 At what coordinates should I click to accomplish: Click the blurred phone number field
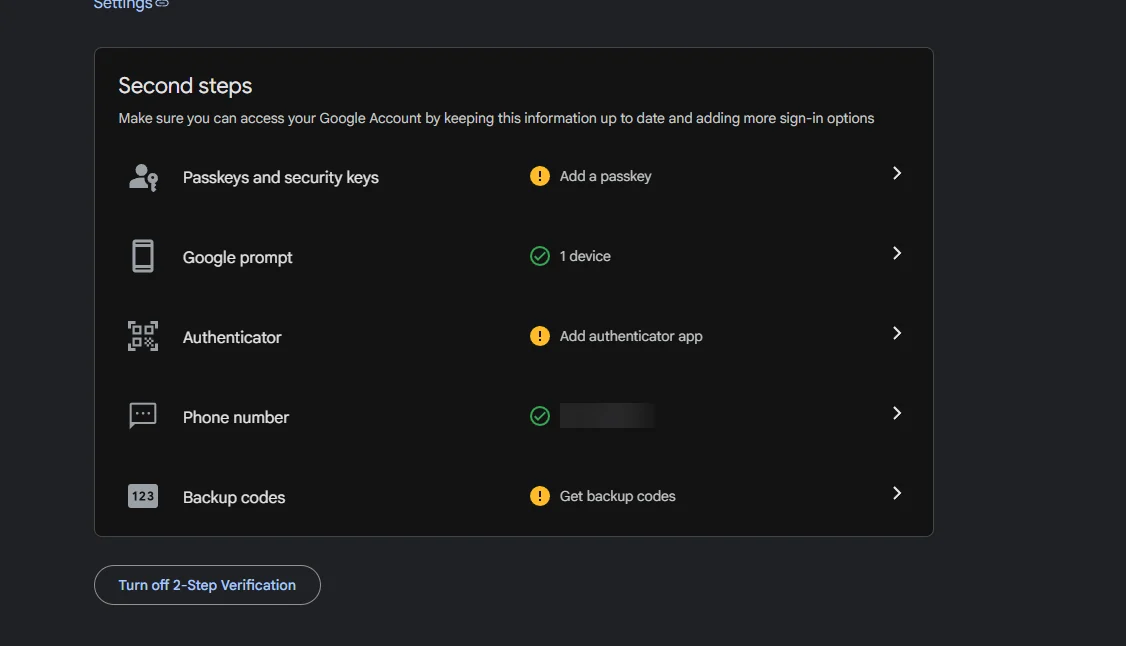(x=608, y=416)
